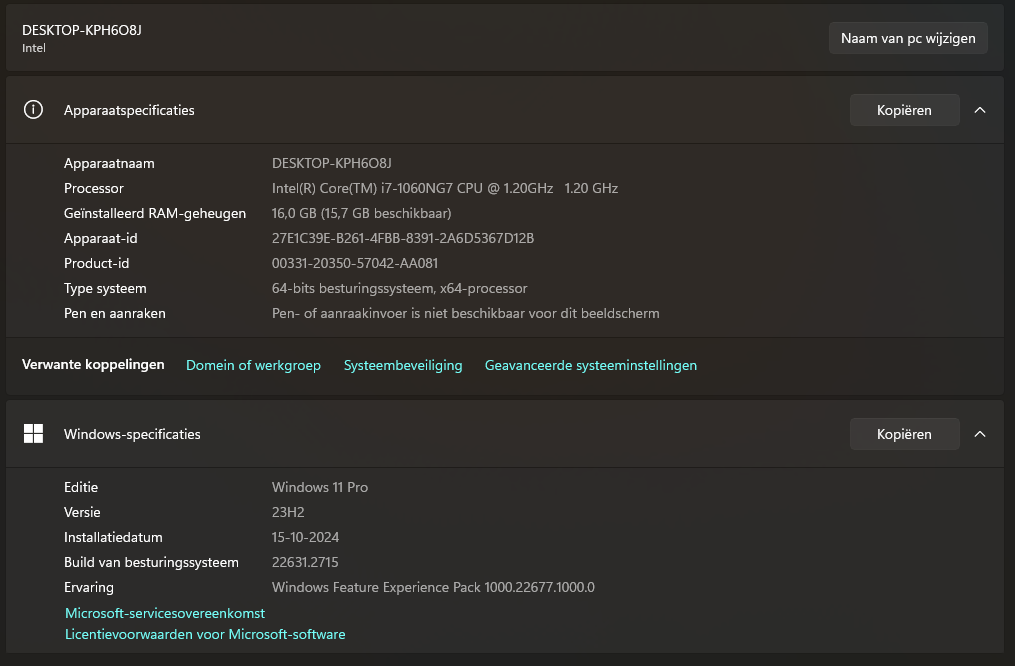
Task: Click the build number 22631.2715
Action: point(305,562)
